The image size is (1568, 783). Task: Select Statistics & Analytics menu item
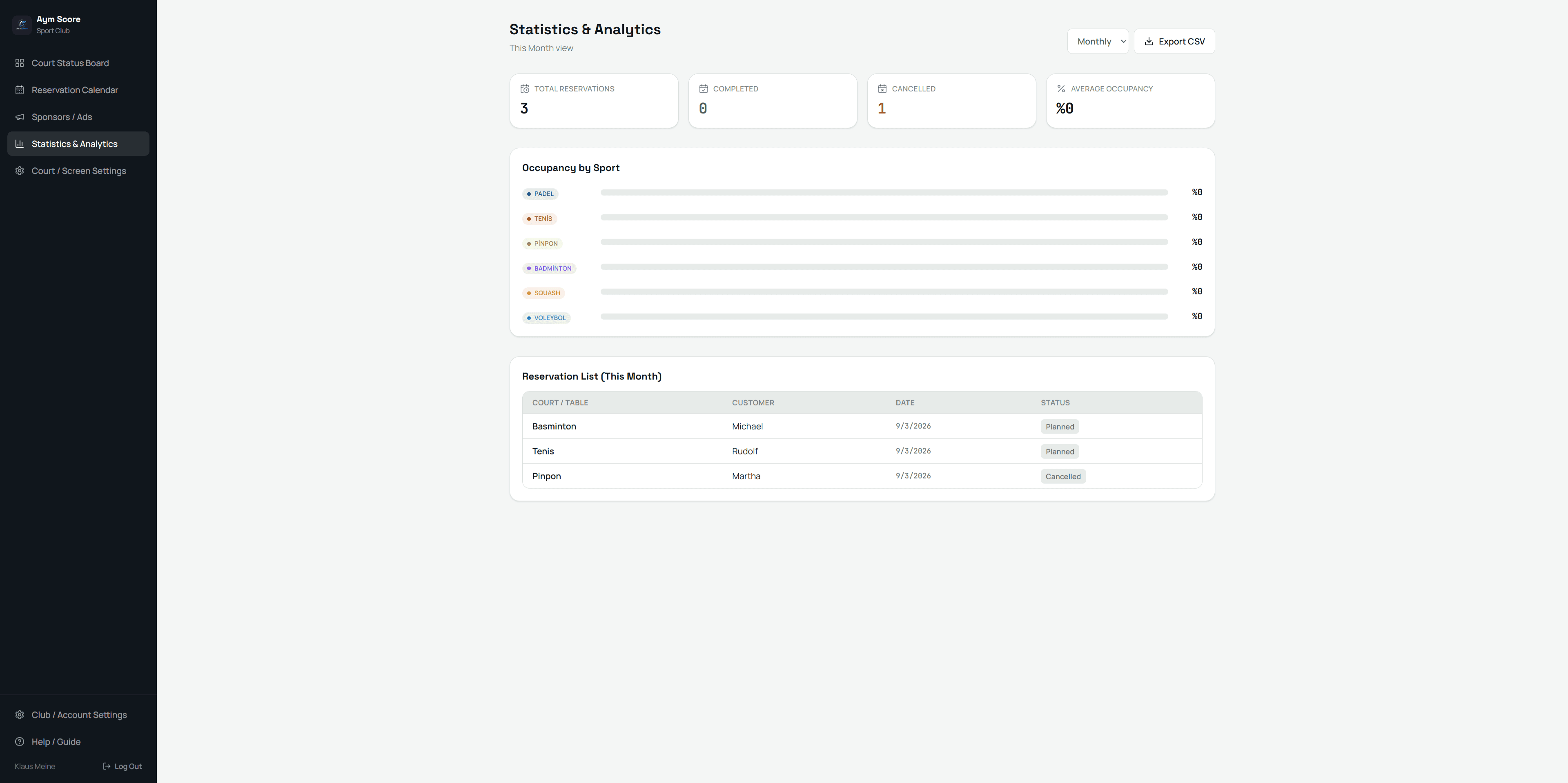pos(78,144)
